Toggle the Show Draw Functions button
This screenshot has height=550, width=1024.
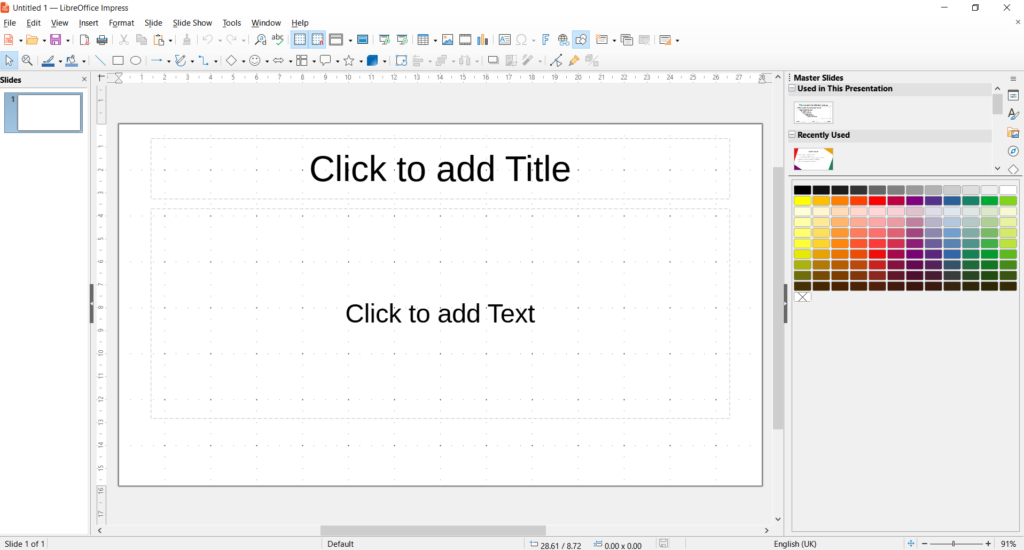point(581,40)
